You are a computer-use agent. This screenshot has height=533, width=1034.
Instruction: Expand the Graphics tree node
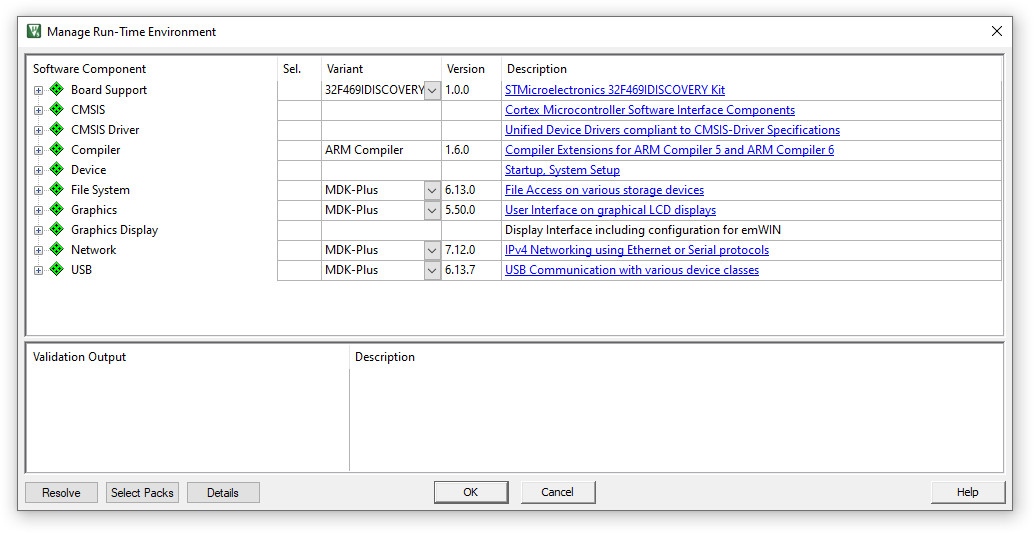coord(38,210)
